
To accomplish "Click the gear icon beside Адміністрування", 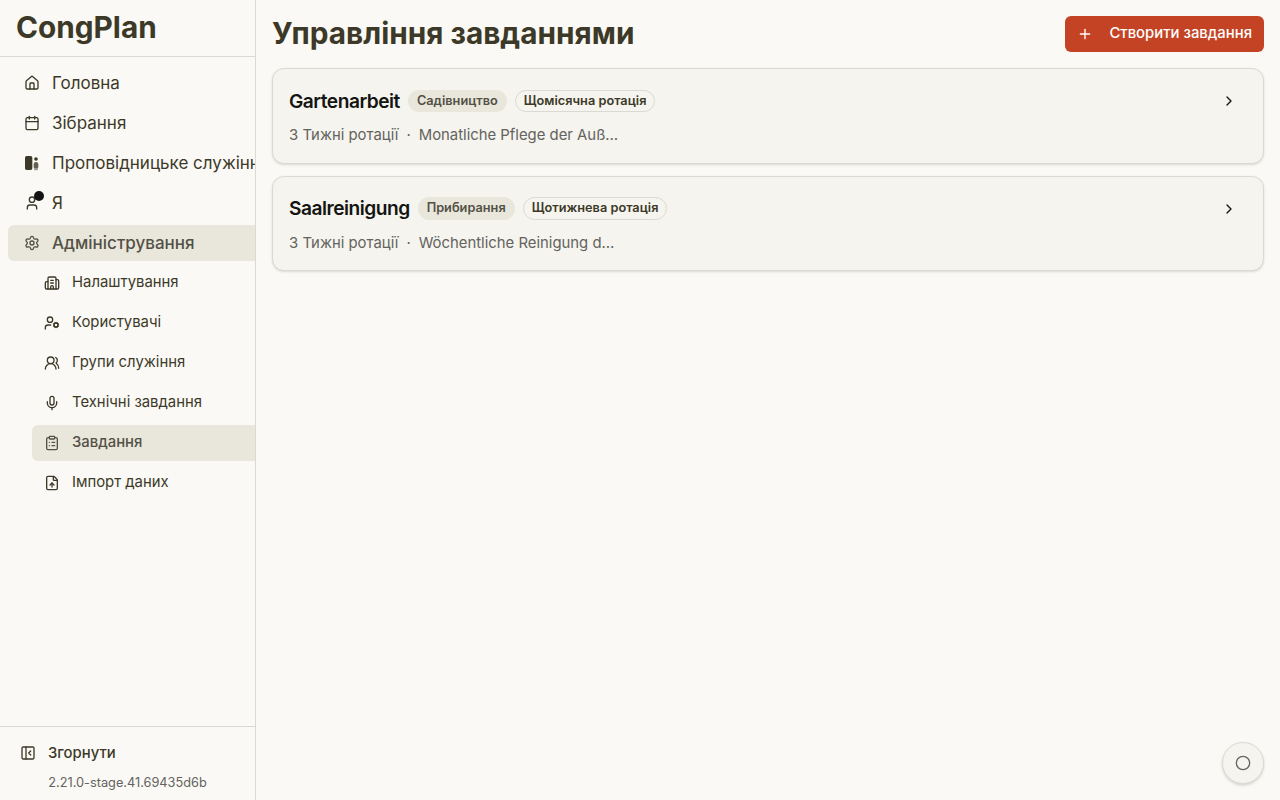I will tap(32, 243).
